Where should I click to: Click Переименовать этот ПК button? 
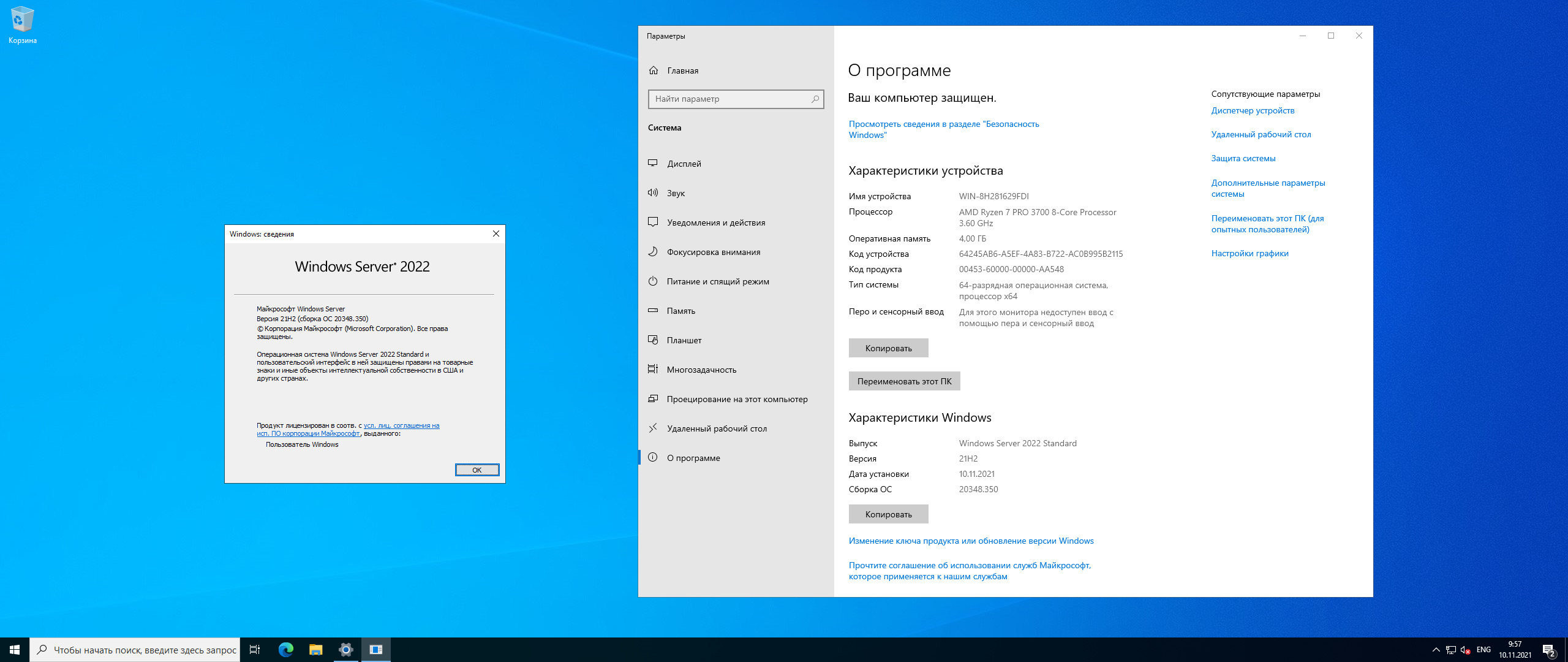904,381
